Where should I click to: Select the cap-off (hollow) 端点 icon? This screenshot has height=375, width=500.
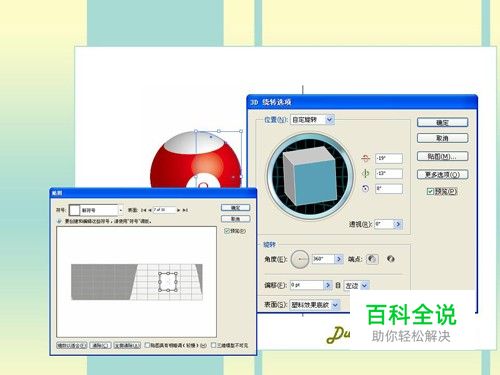point(391,259)
